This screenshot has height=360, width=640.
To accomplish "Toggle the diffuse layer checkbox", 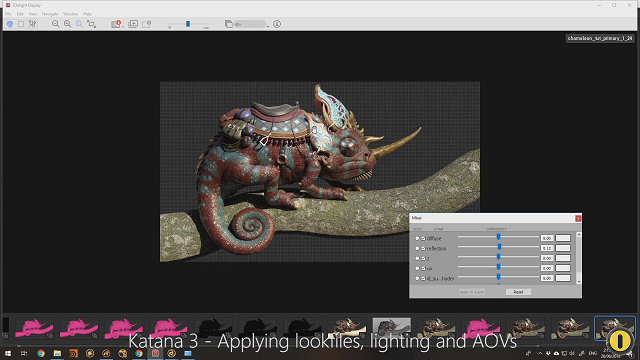I will click(423, 238).
